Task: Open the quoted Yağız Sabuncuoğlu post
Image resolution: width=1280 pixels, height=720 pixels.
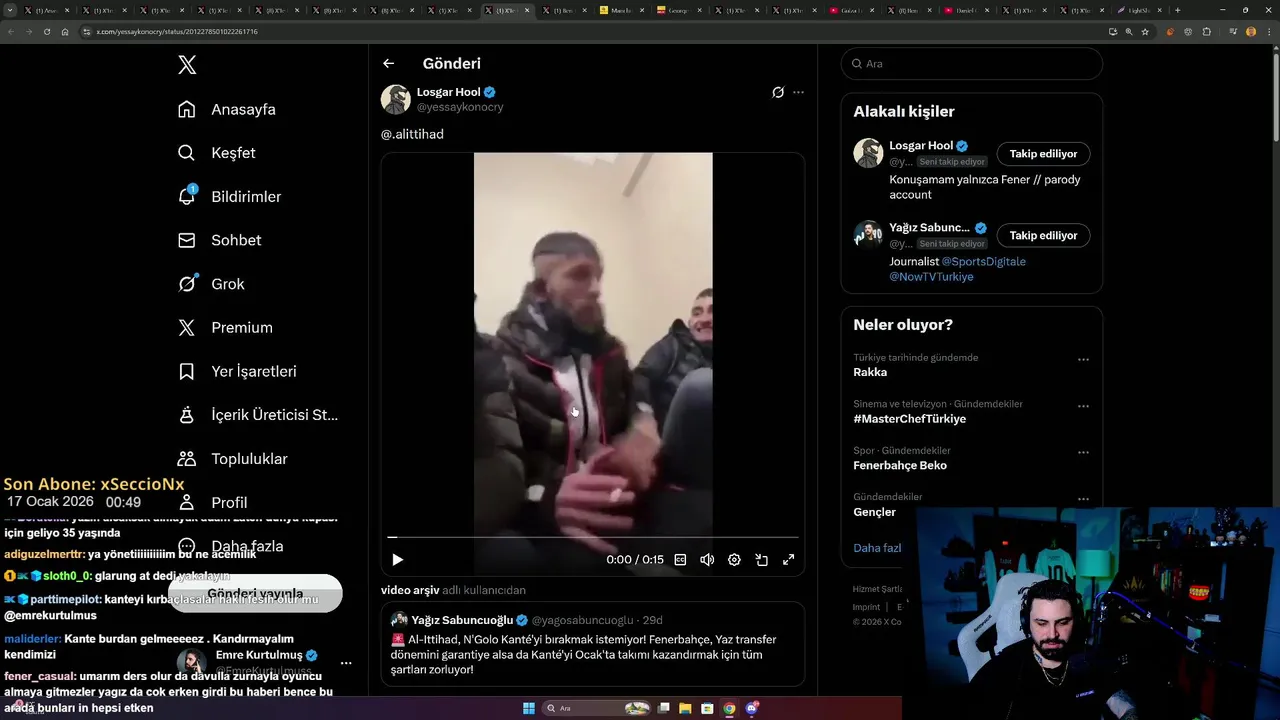Action: pos(593,644)
